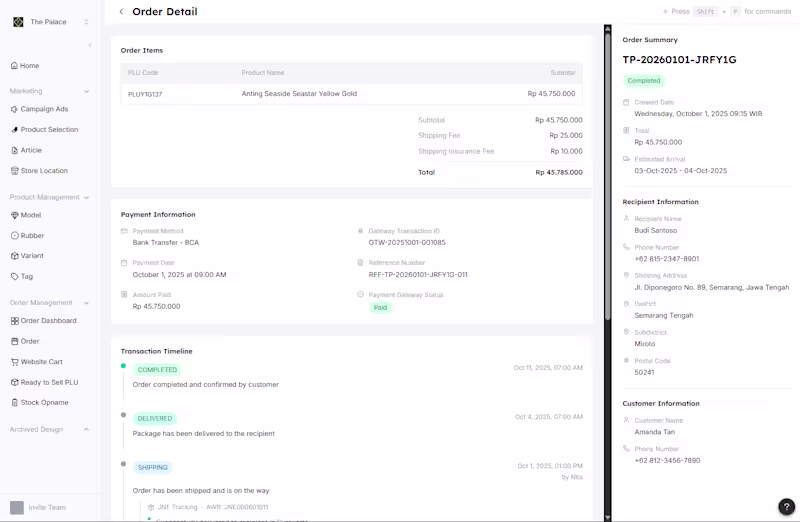Select Product Selection menu label
This screenshot has height=522, width=800.
tap(49, 130)
